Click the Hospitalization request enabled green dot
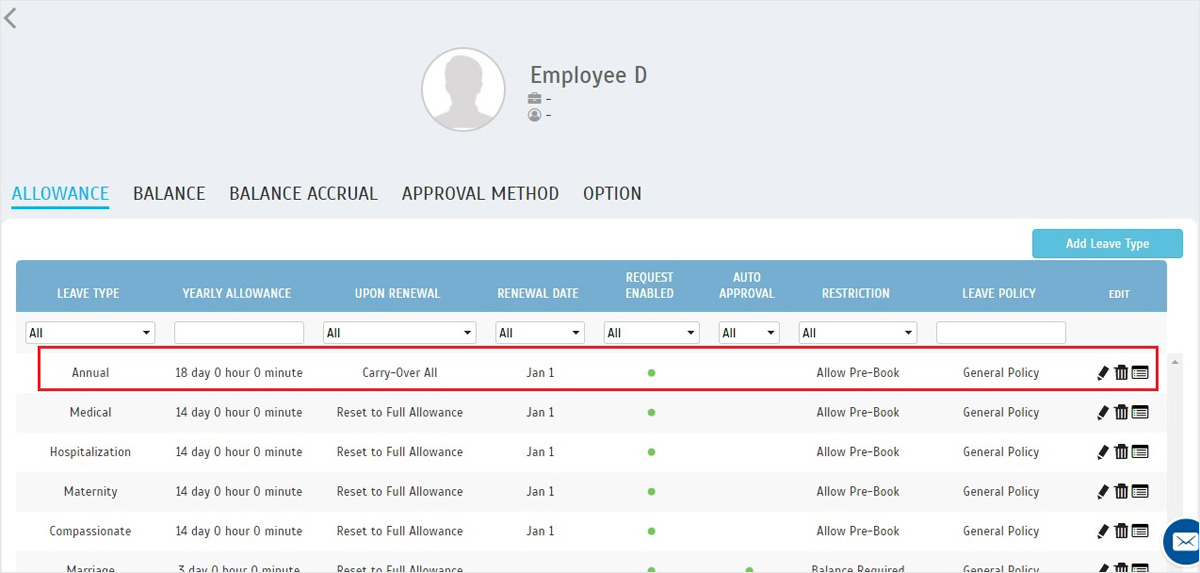1200x573 pixels. tap(651, 452)
